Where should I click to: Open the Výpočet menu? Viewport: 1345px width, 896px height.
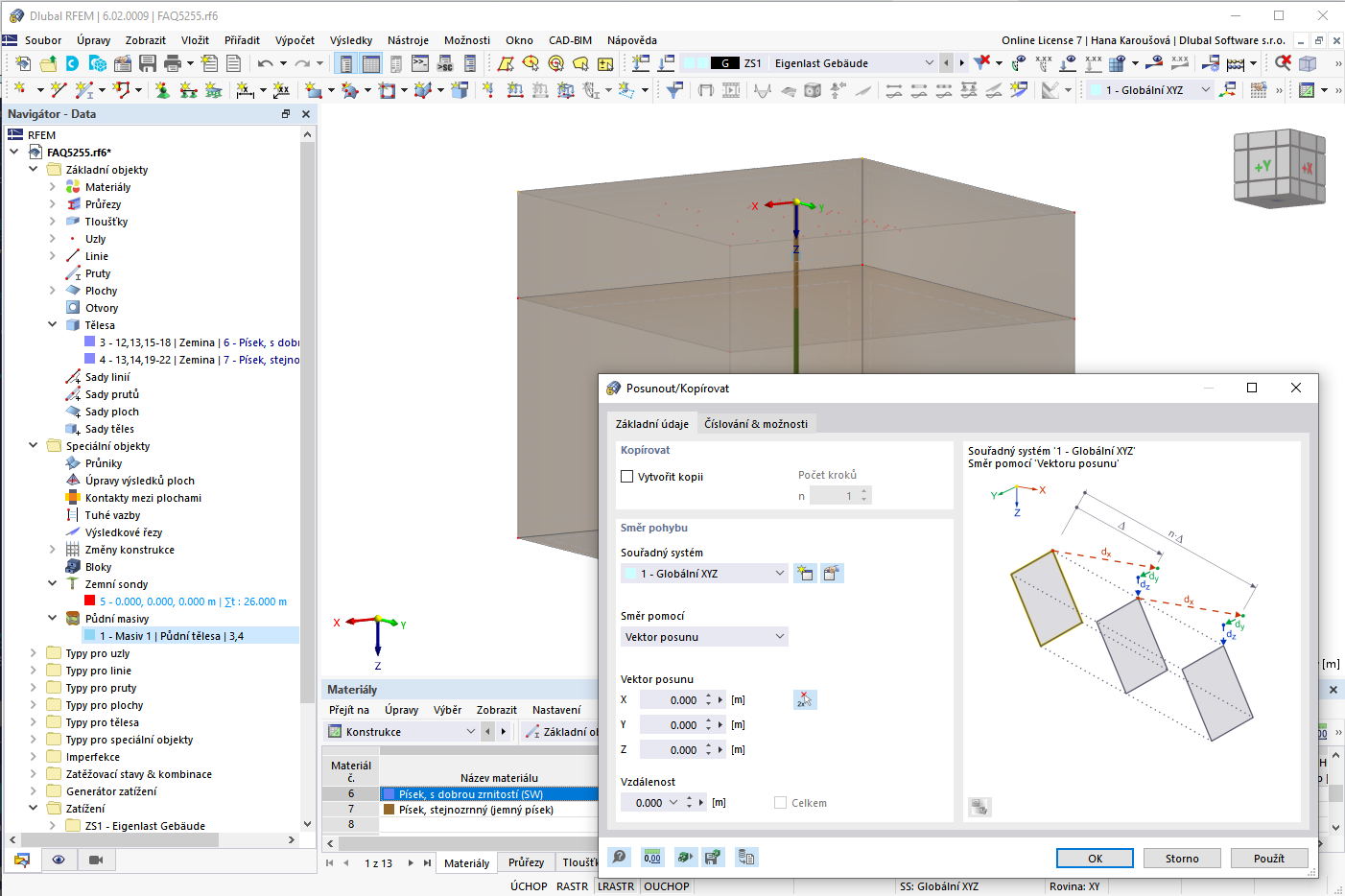(x=295, y=40)
